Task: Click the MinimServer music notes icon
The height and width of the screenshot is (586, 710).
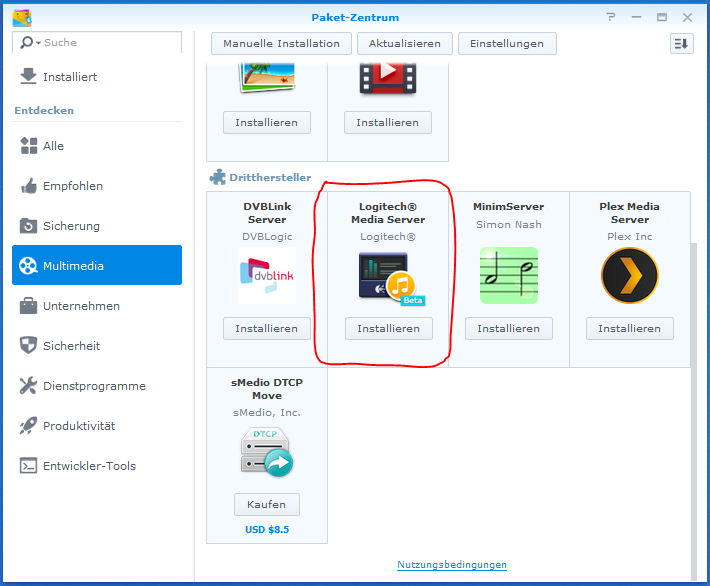Action: tap(509, 275)
